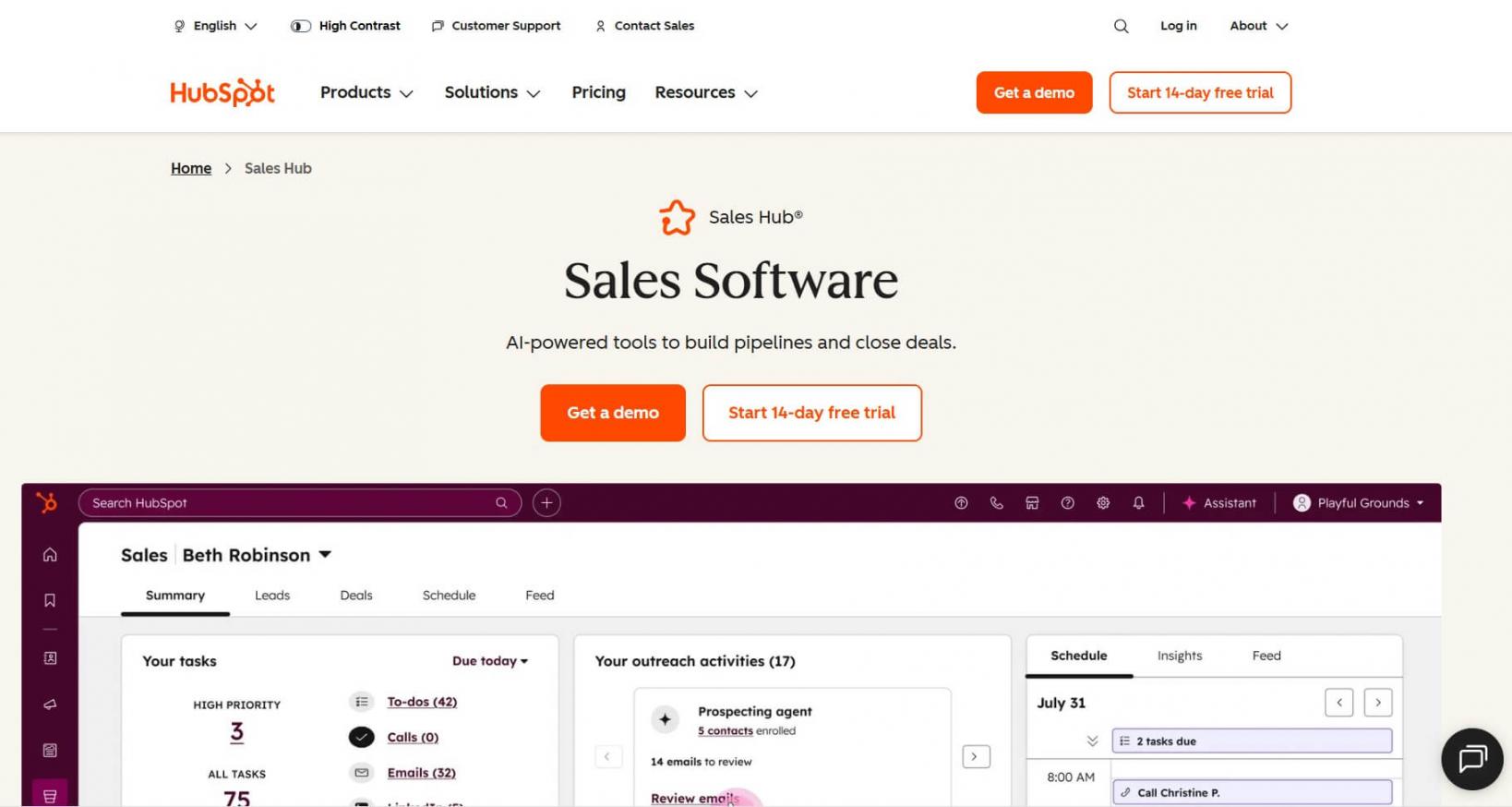
Task: Click the HubSpot sprocket icon in dashboard
Action: click(46, 502)
